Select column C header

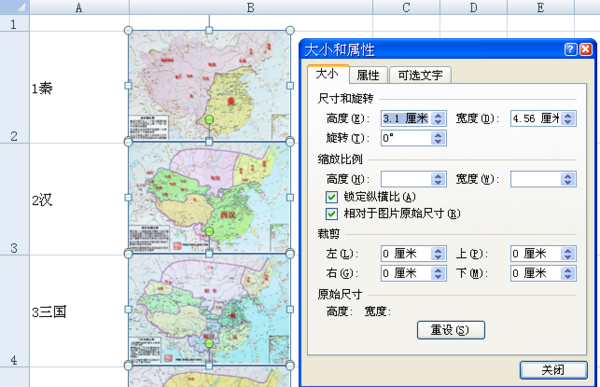406,7
